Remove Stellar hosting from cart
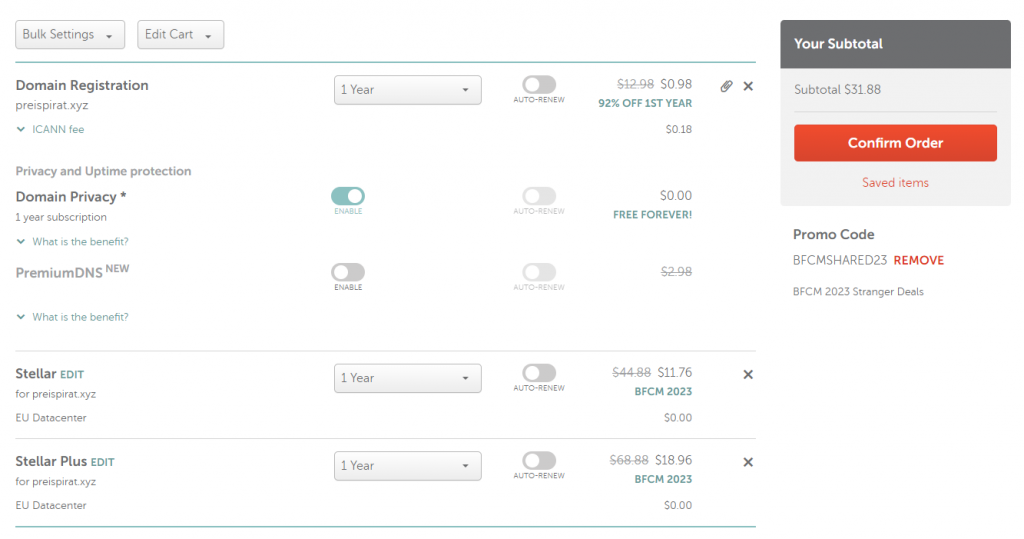Screen dimensions: 1024x539 tap(748, 374)
